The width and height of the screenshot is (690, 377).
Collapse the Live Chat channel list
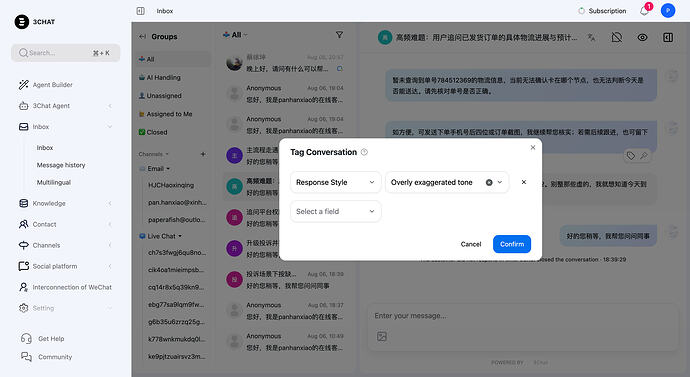pos(180,236)
